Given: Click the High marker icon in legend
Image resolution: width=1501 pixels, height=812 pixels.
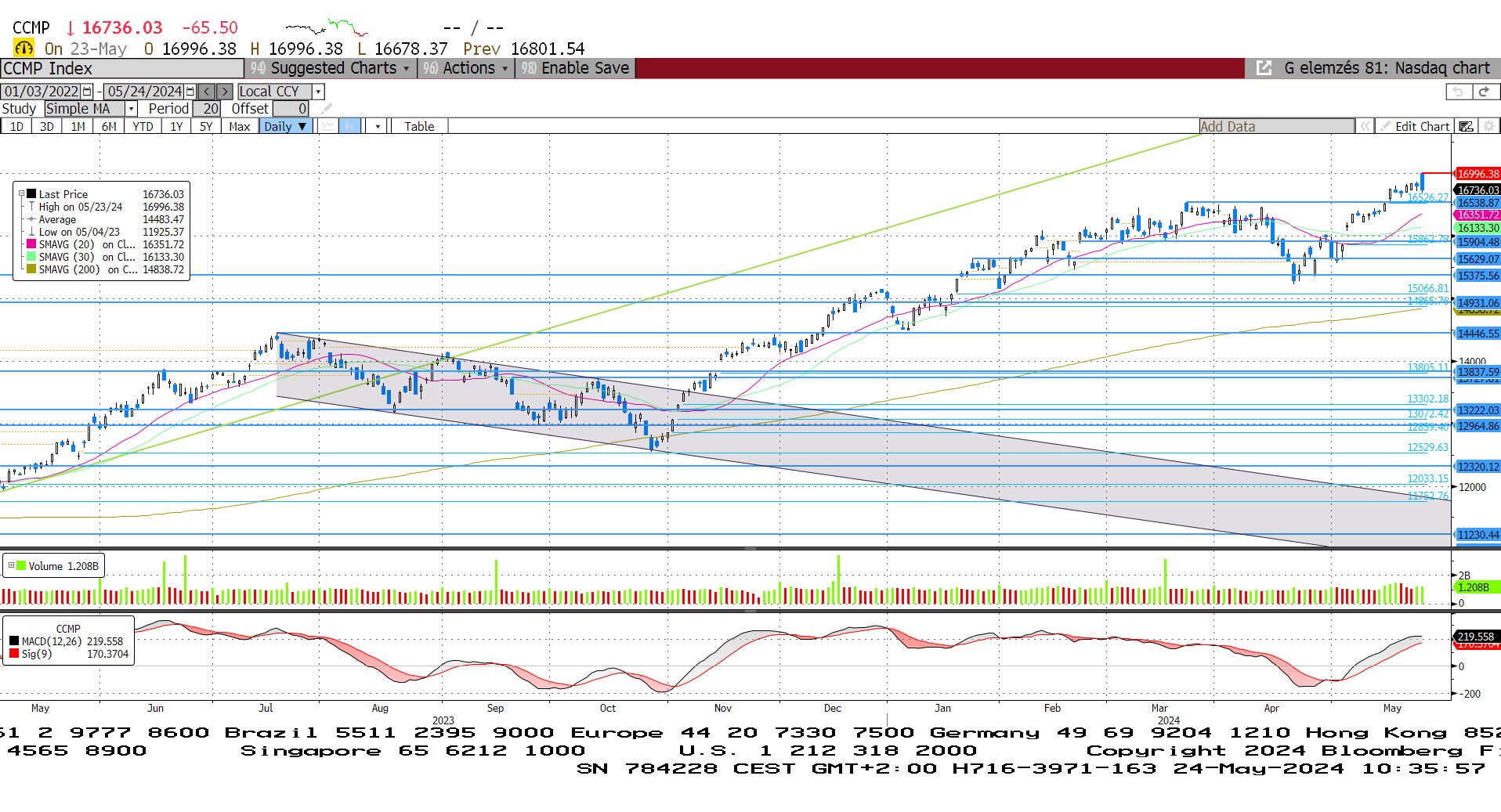Looking at the screenshot, I should pyautogui.click(x=31, y=207).
